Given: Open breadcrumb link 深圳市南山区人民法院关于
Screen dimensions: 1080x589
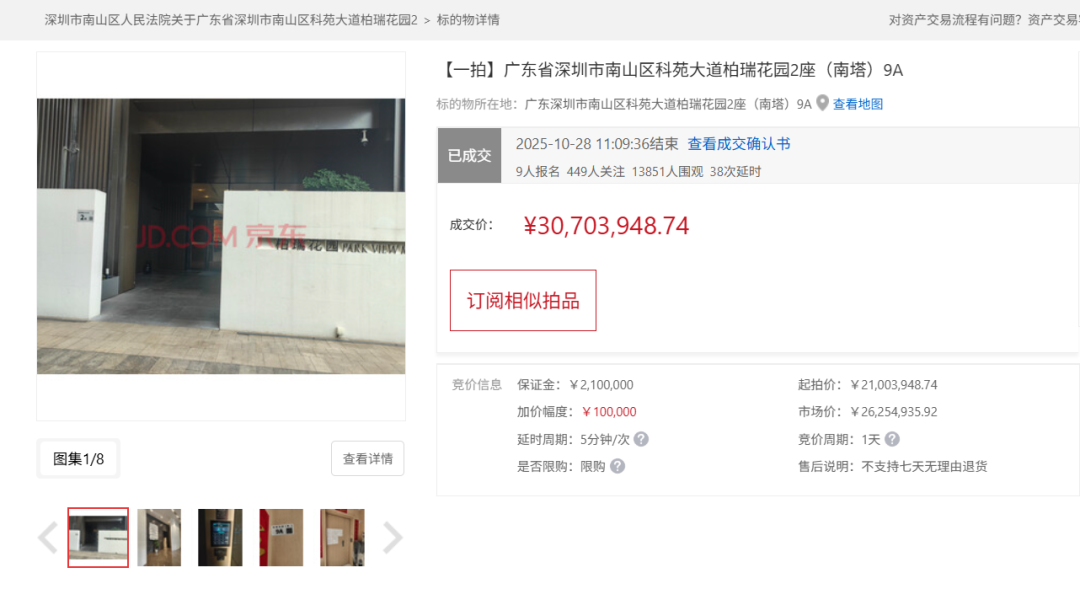Looking at the screenshot, I should [231, 20].
